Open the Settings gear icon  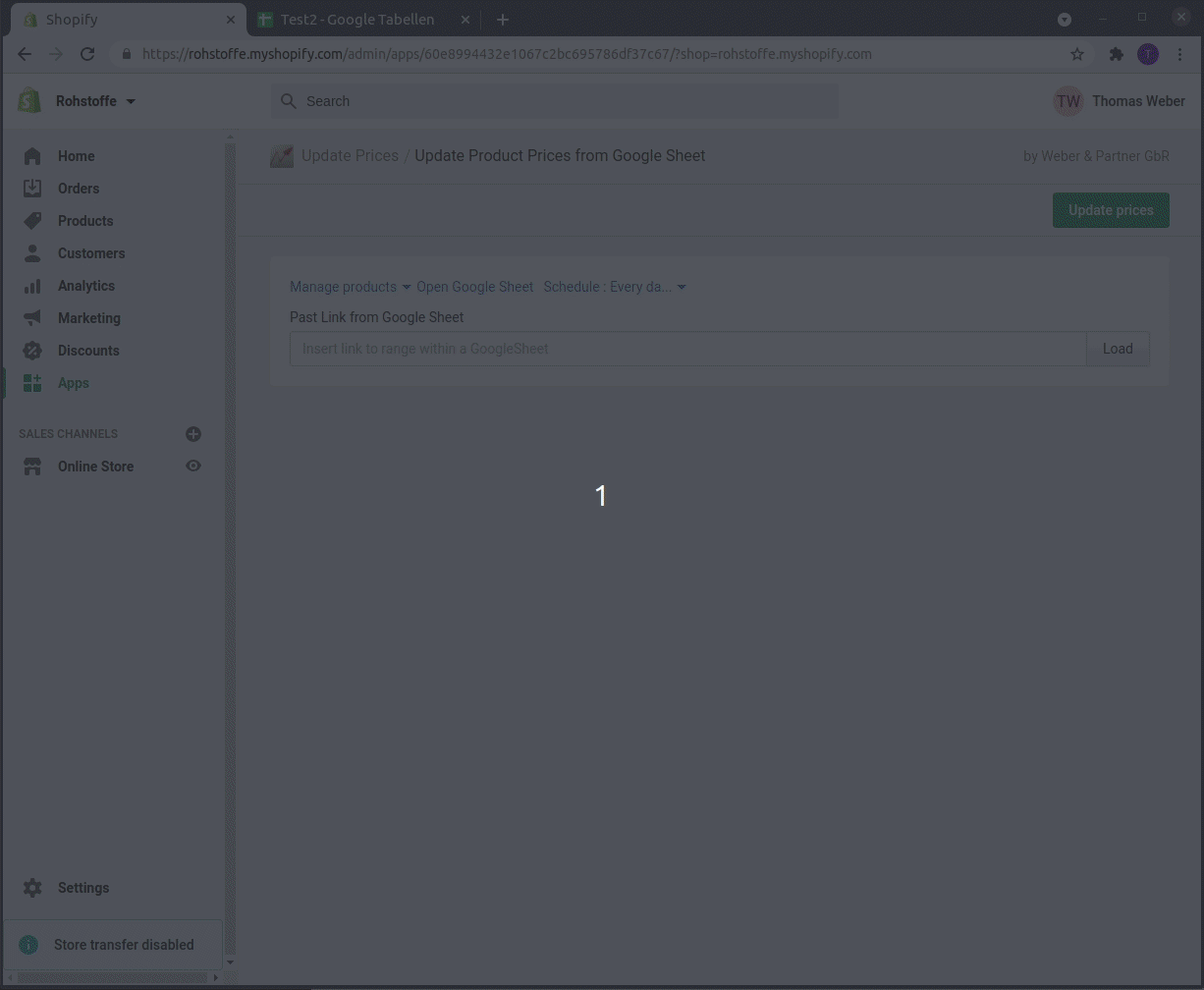[x=32, y=888]
